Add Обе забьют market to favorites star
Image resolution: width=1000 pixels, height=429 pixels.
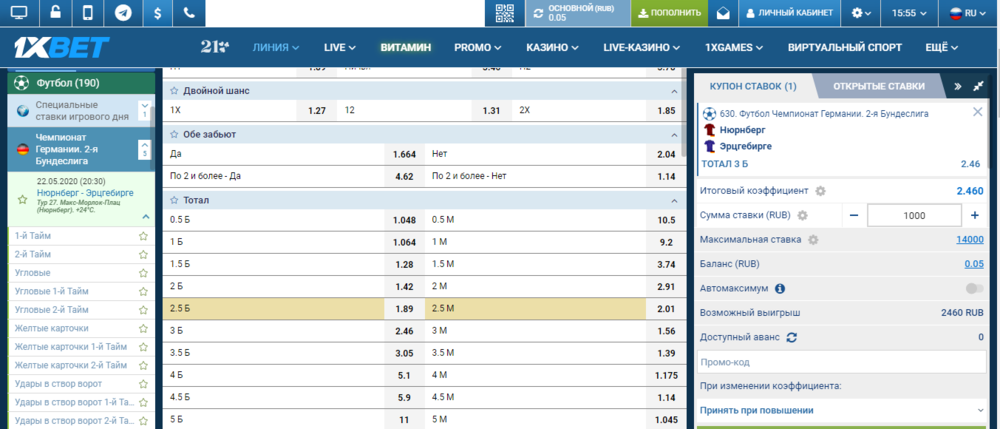coord(173,135)
